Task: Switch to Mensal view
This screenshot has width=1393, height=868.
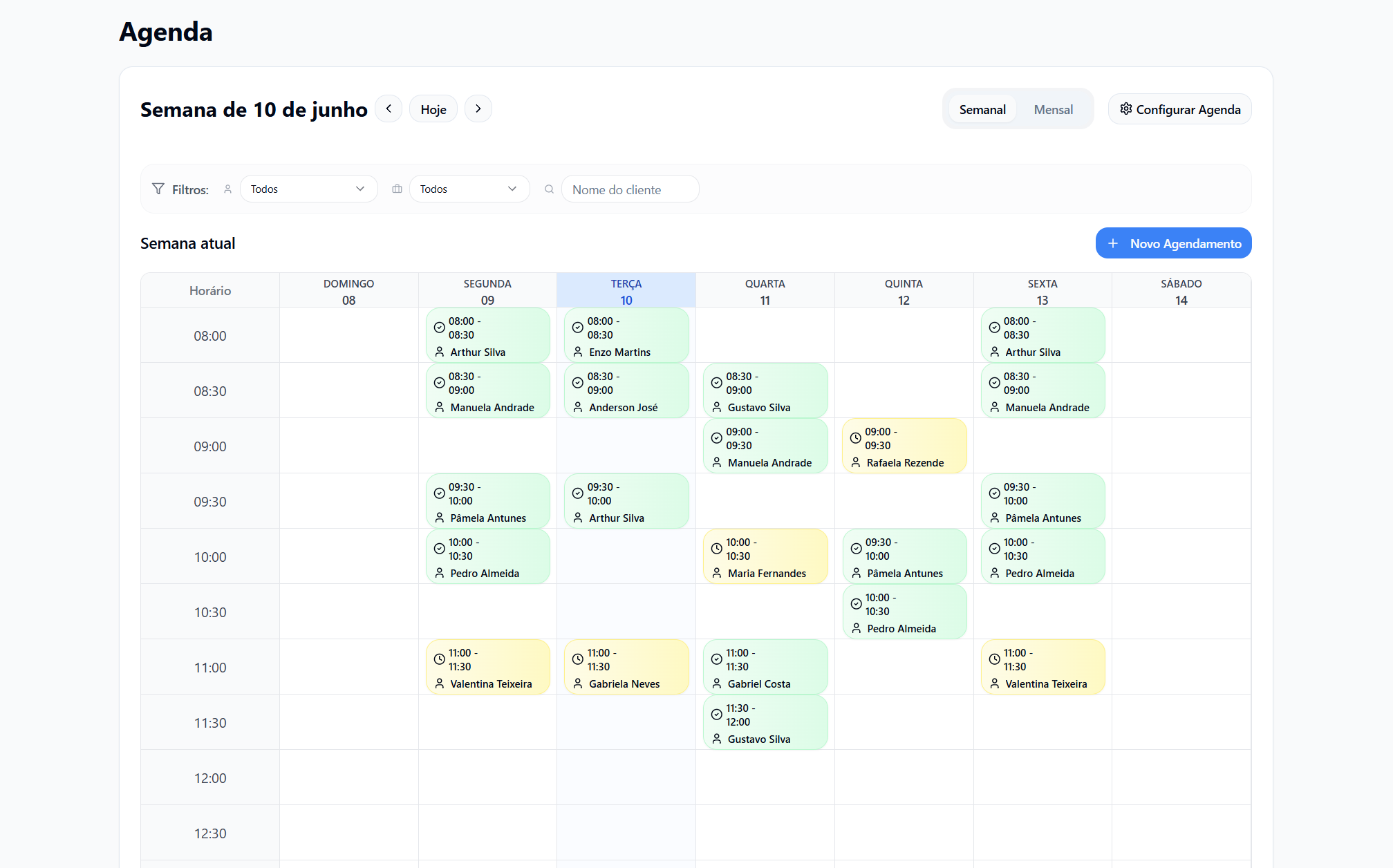Action: [x=1053, y=109]
